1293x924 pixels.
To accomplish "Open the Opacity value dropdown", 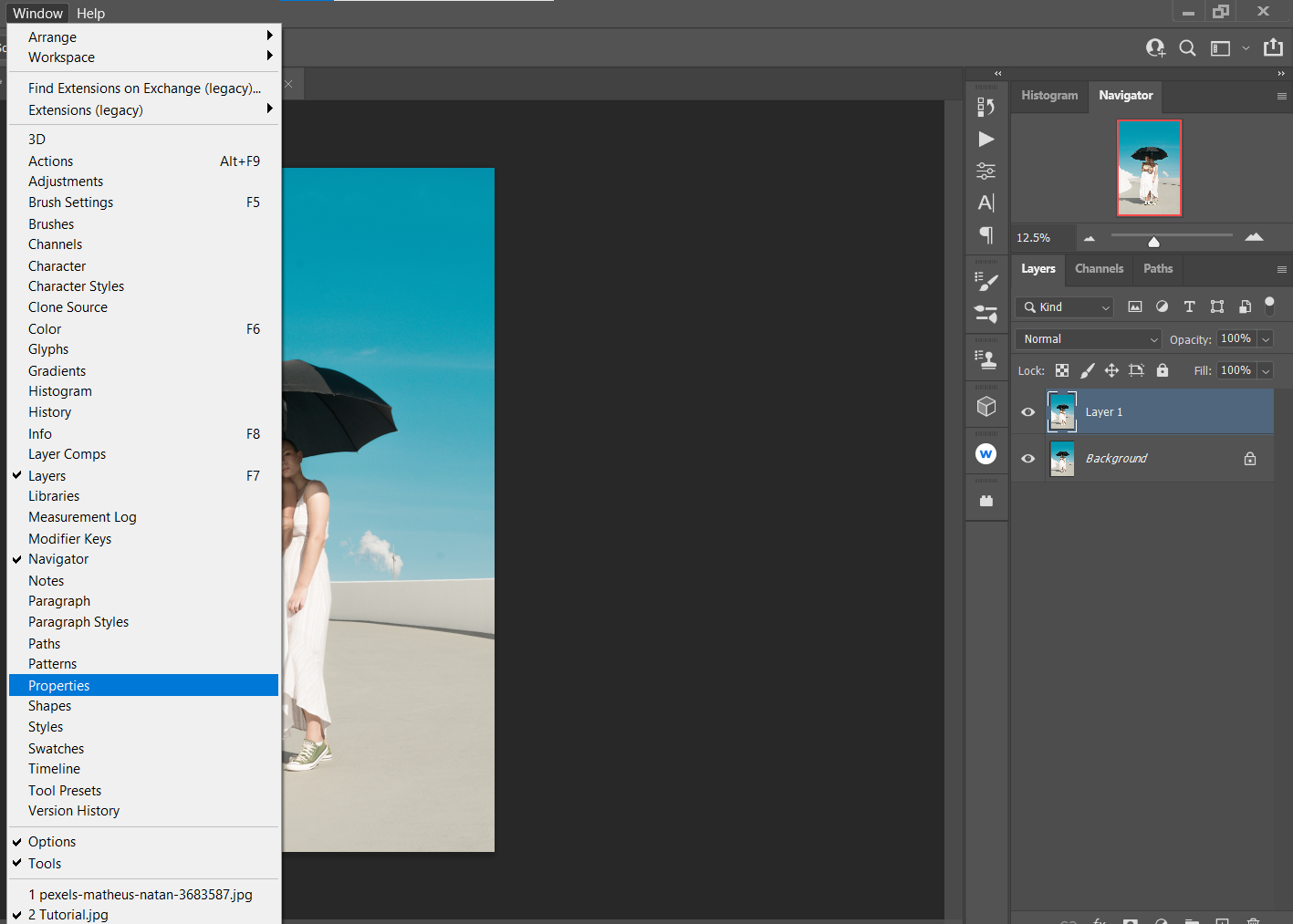I will click(1267, 338).
